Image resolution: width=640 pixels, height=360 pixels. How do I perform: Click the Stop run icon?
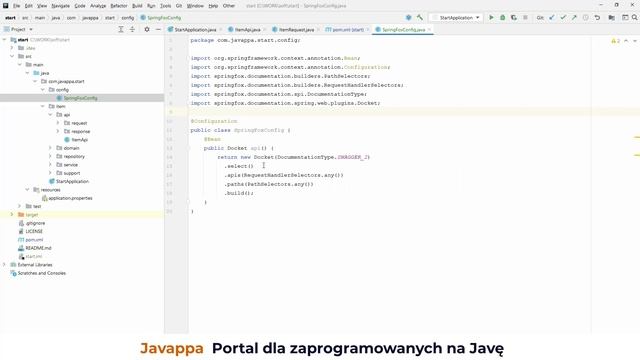click(525, 18)
